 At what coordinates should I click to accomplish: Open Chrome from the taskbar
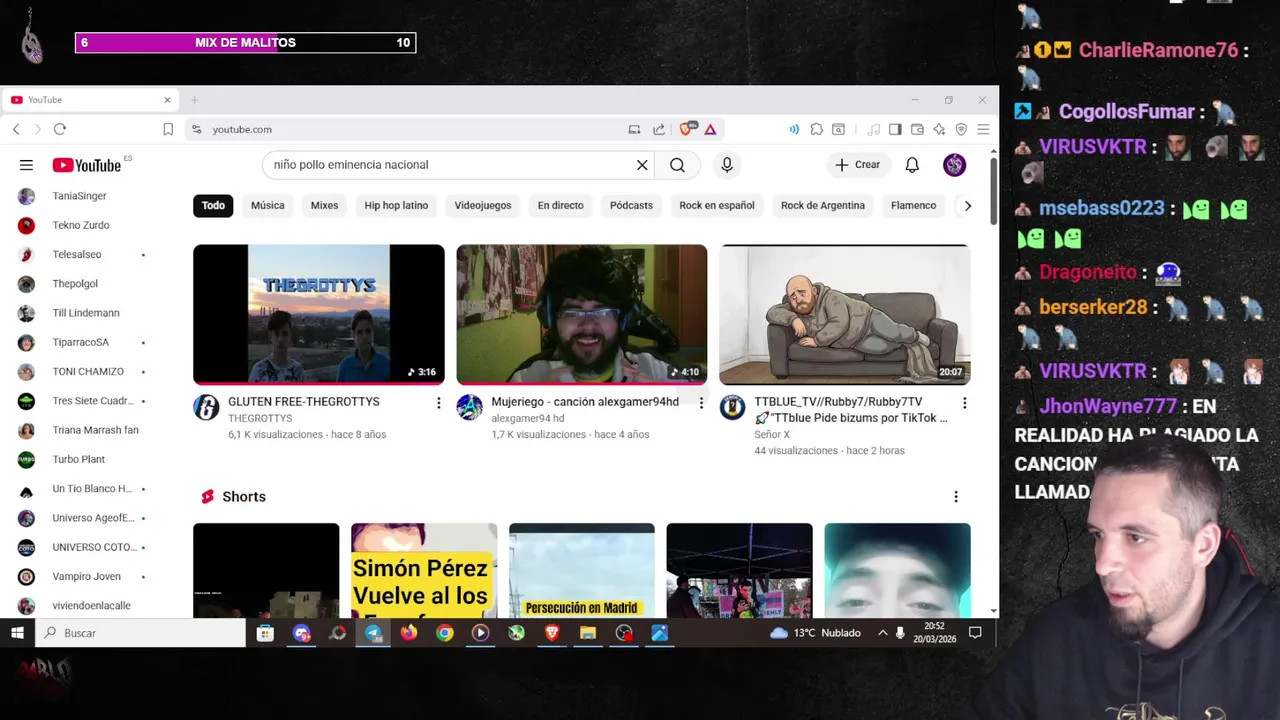click(x=444, y=633)
